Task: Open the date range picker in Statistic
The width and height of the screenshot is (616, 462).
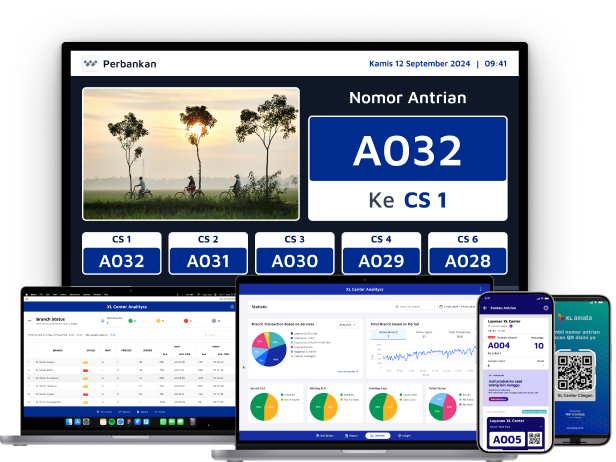Action: point(458,307)
